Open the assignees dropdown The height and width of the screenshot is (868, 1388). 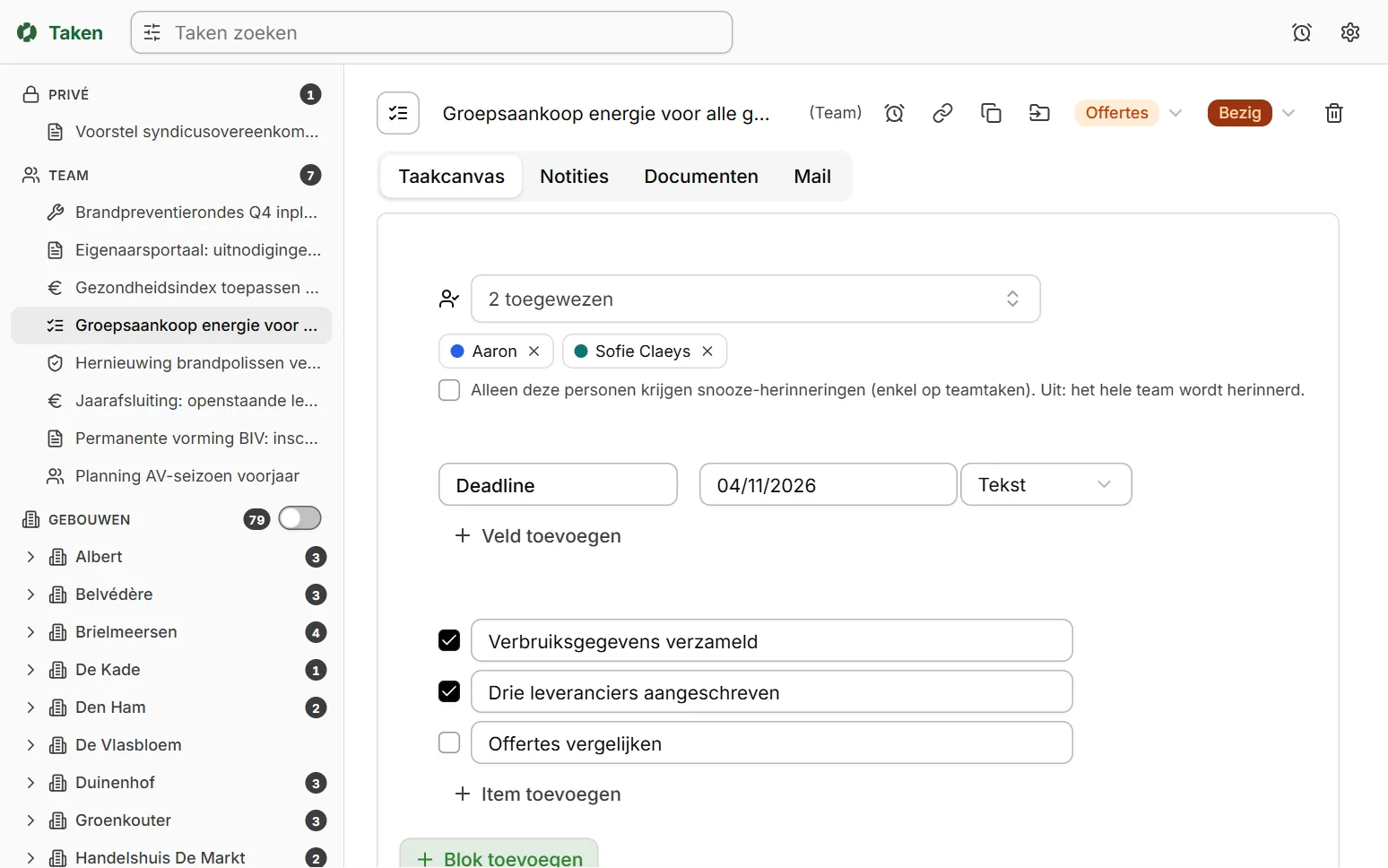[756, 299]
